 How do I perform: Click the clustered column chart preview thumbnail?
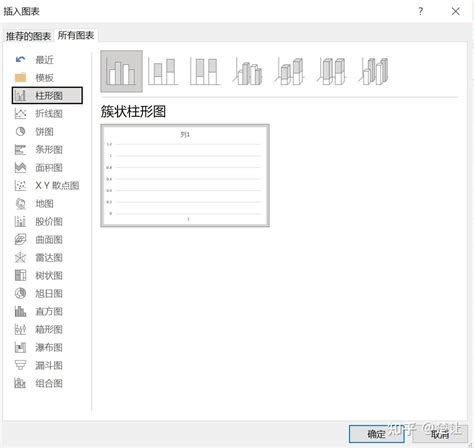pyautogui.click(x=185, y=176)
